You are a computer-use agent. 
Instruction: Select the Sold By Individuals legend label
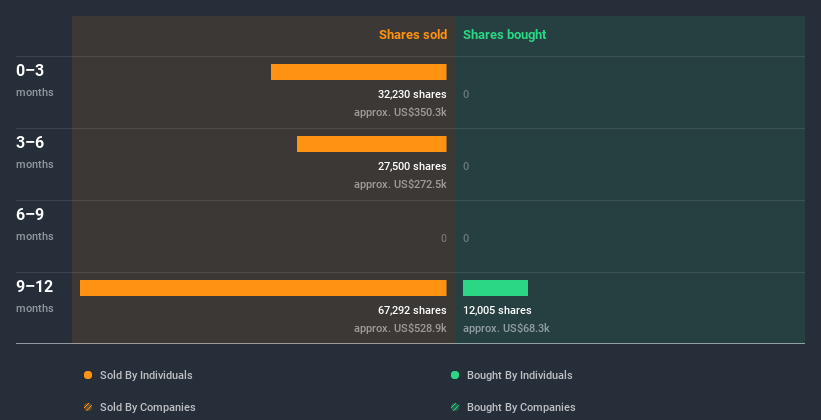(146, 375)
